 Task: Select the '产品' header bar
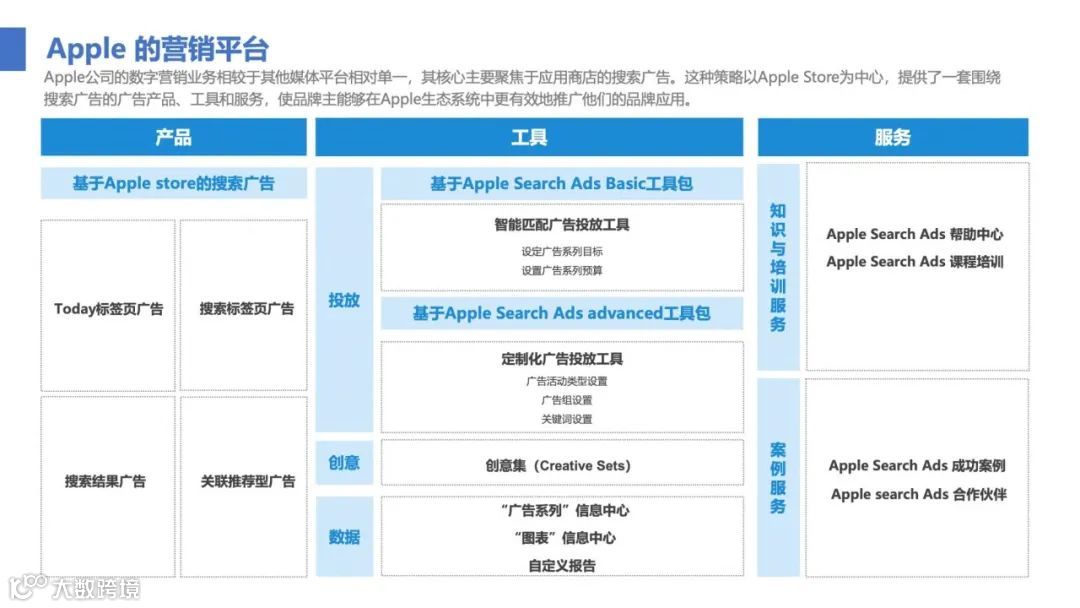[x=174, y=137]
